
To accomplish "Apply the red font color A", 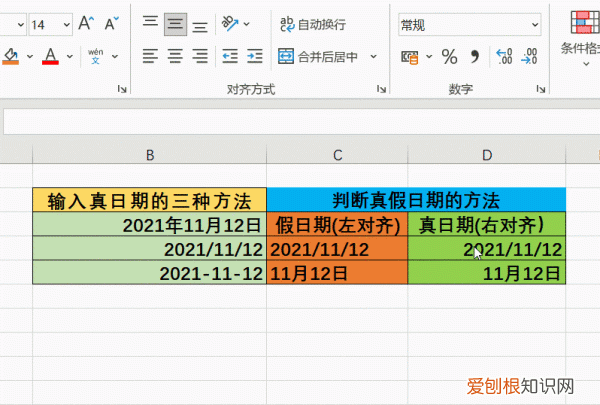I will pos(51,56).
